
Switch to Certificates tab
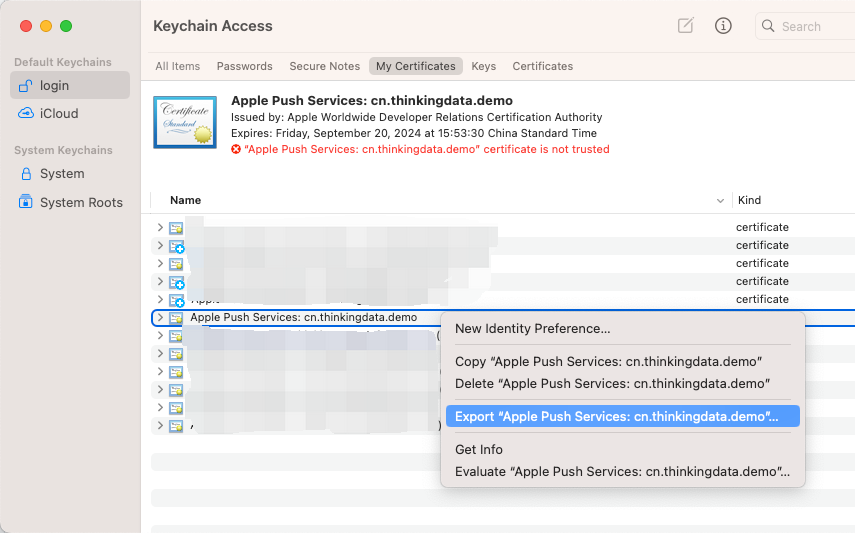[543, 66]
